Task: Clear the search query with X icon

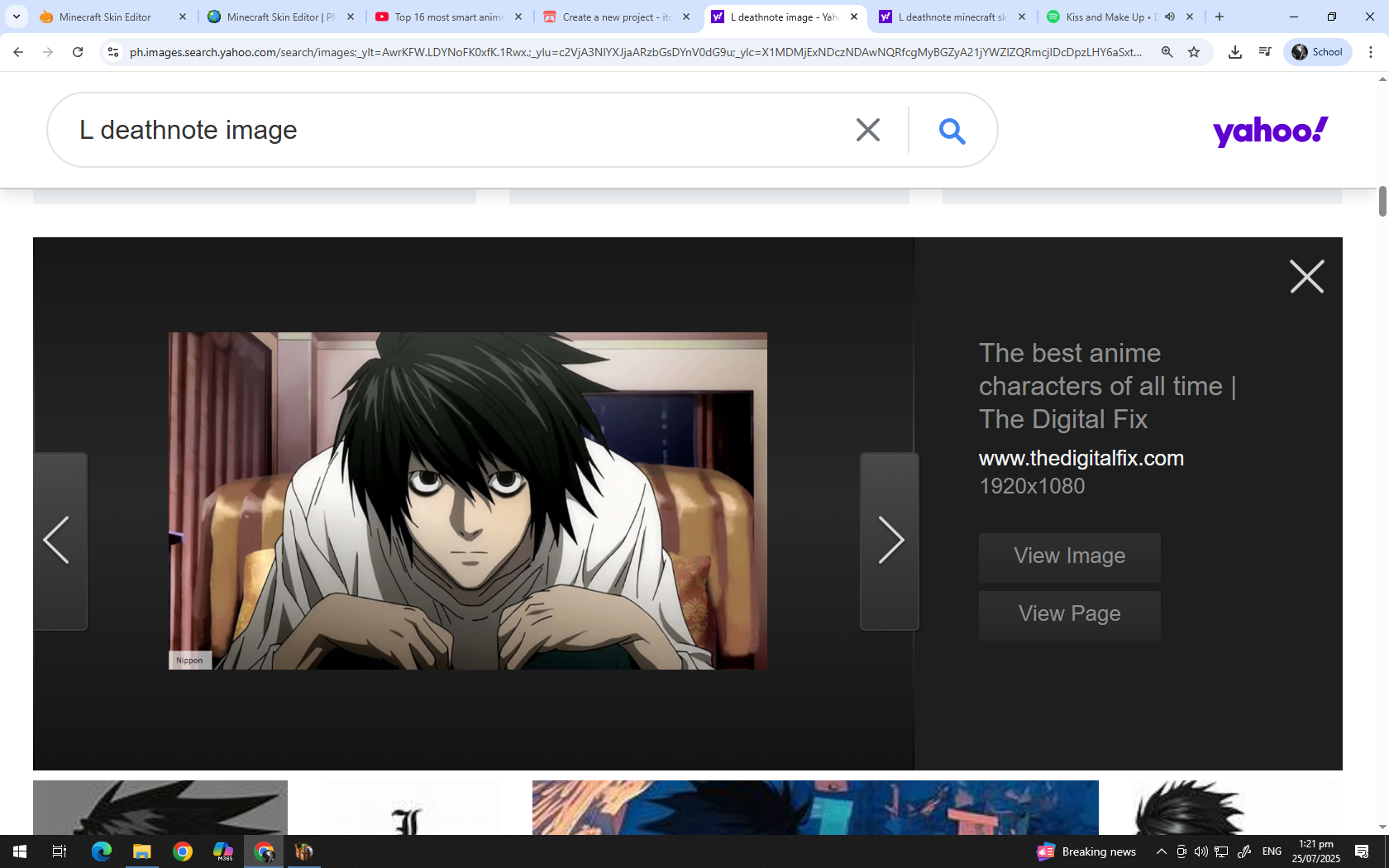Action: pyautogui.click(x=867, y=130)
